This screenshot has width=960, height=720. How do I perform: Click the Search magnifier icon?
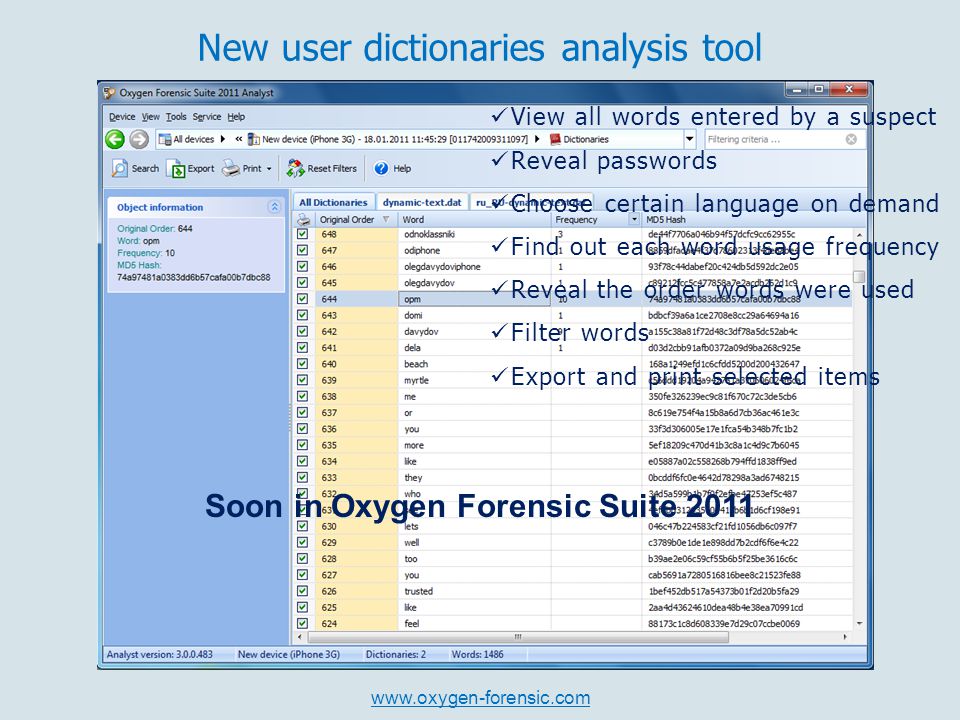pyautogui.click(x=119, y=168)
